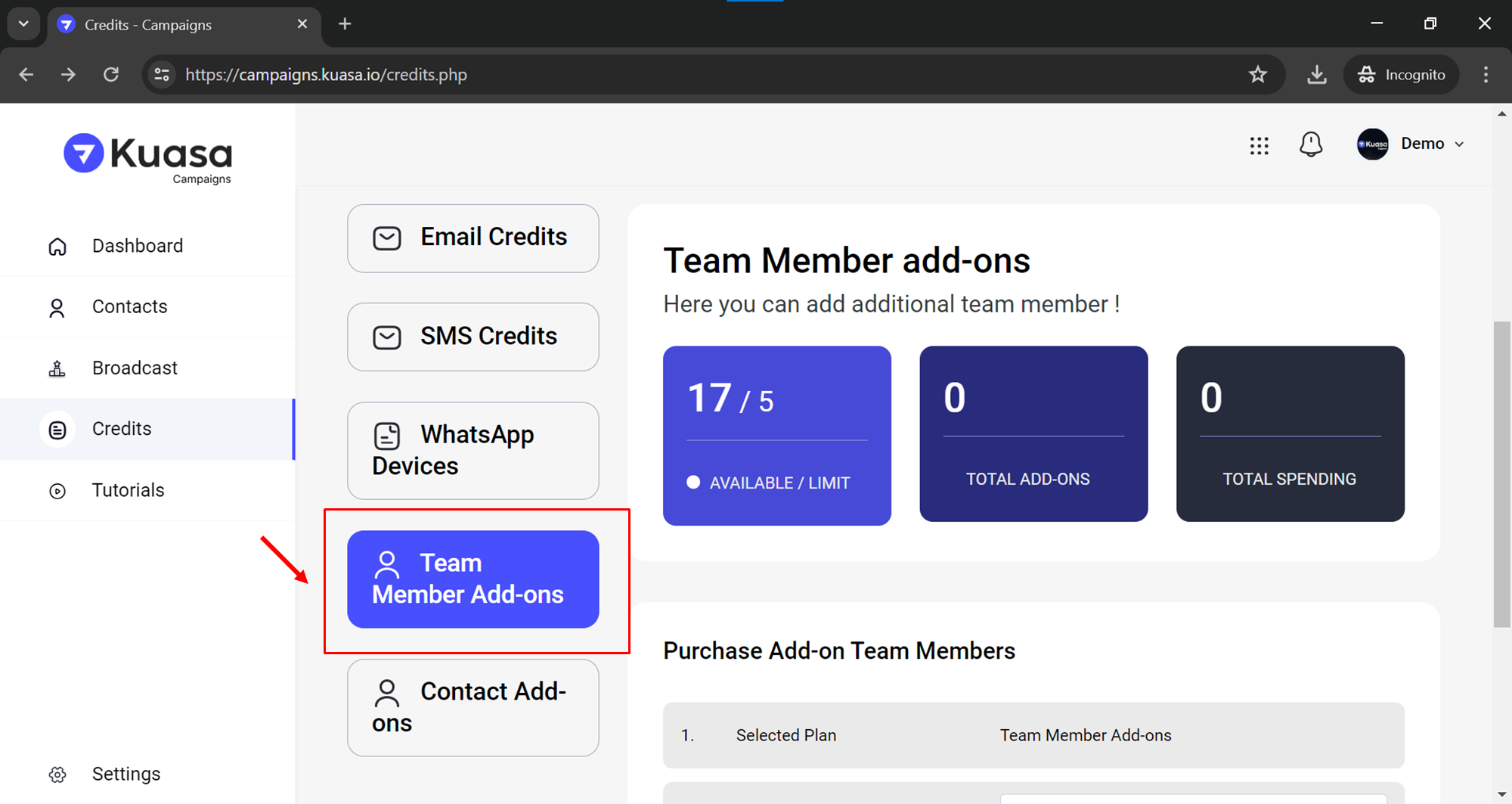1512x804 pixels.
Task: Open Settings at the sidebar bottom
Action: pos(125,774)
